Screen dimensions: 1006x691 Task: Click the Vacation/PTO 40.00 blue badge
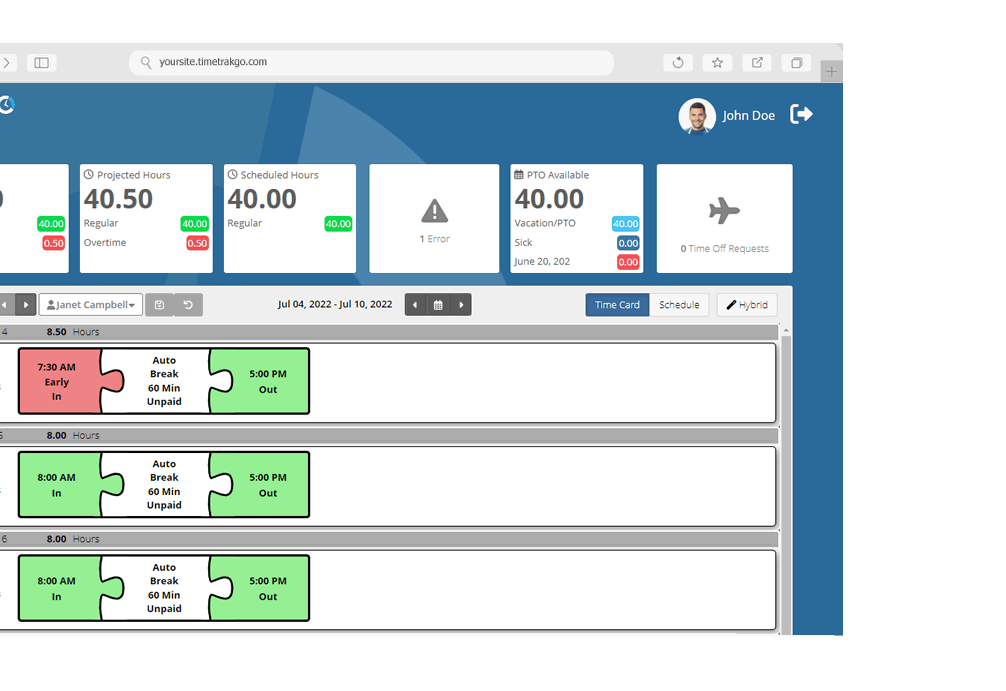click(626, 223)
